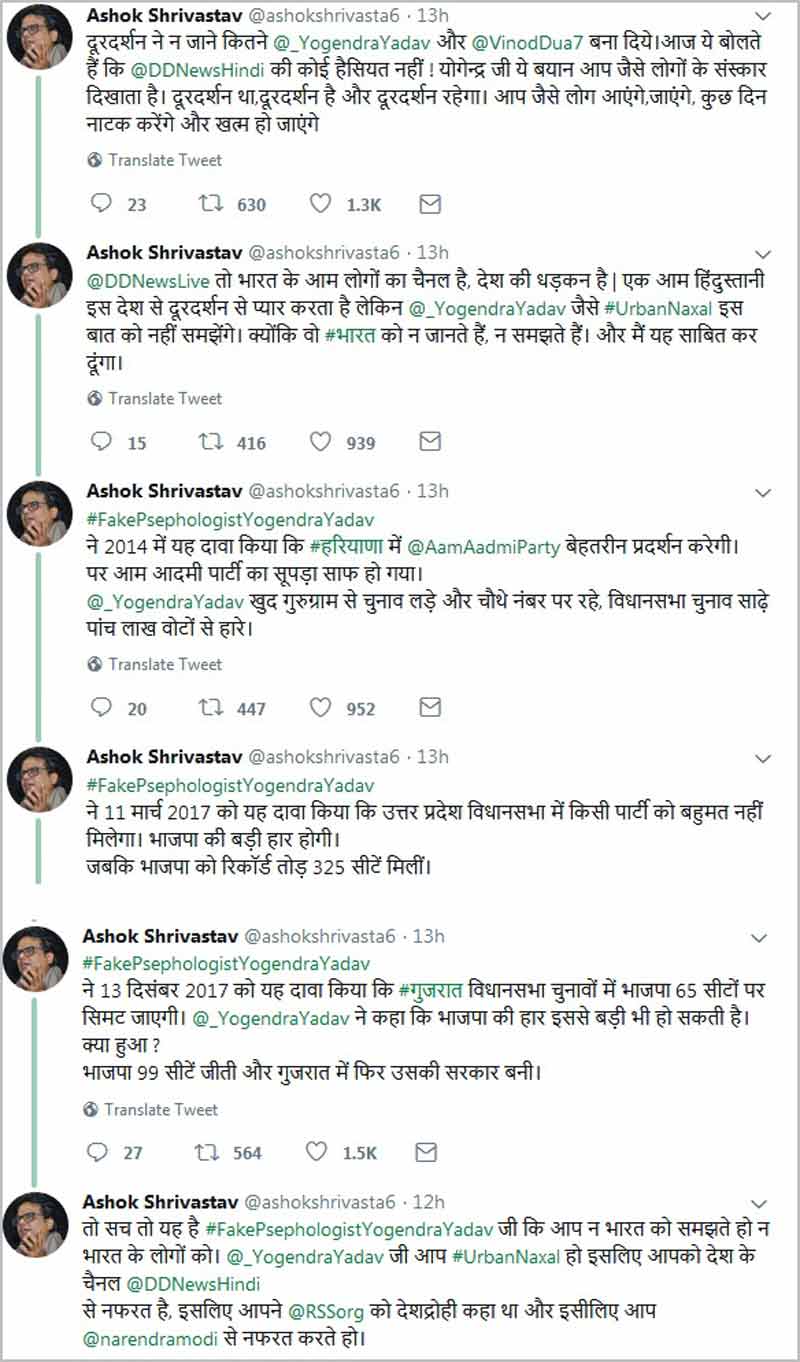800x1362 pixels.
Task: Retweet the tweet with 630 retweets
Action: click(211, 204)
